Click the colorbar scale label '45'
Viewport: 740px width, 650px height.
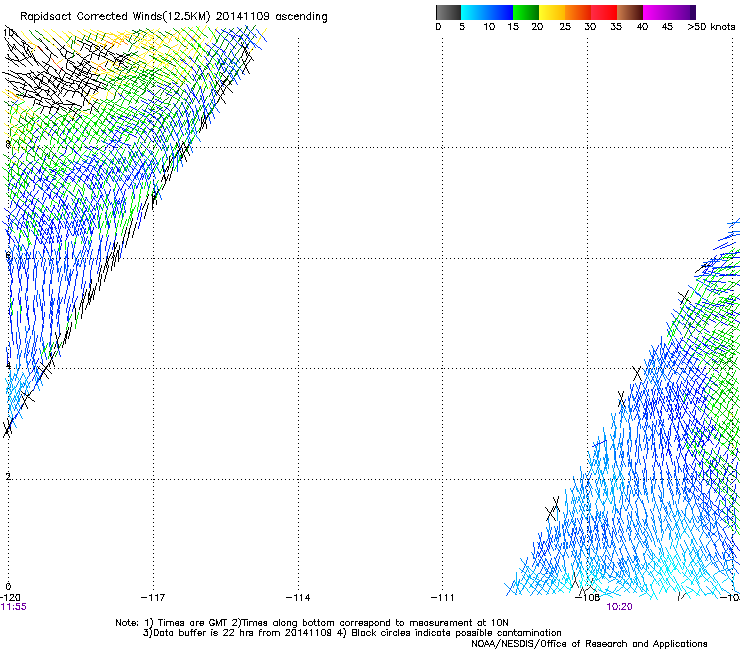pos(667,27)
